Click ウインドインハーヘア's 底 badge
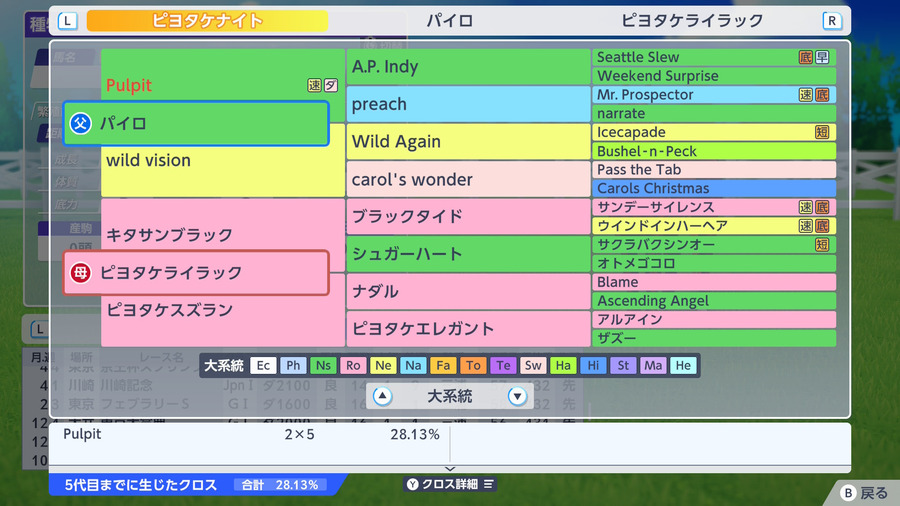The height and width of the screenshot is (506, 900). click(x=822, y=225)
